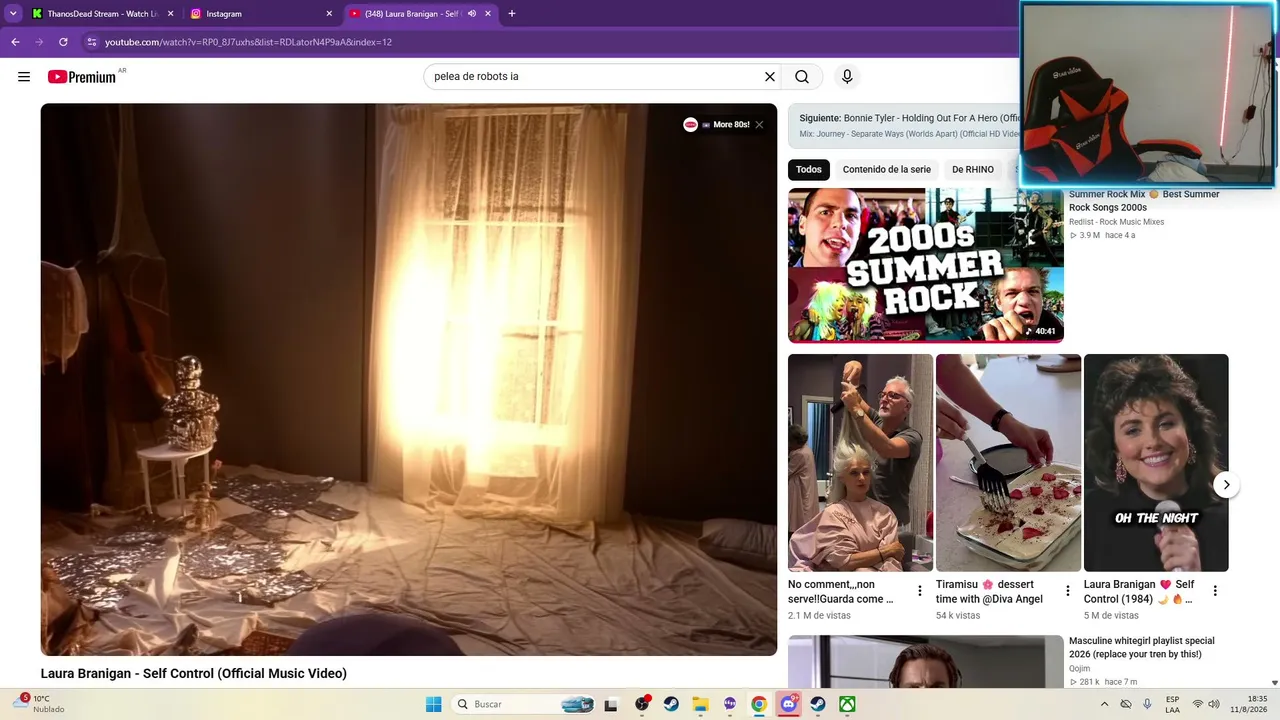Open Redlist - Rock Music Mixes channel
The height and width of the screenshot is (720, 1280).
tap(1116, 222)
